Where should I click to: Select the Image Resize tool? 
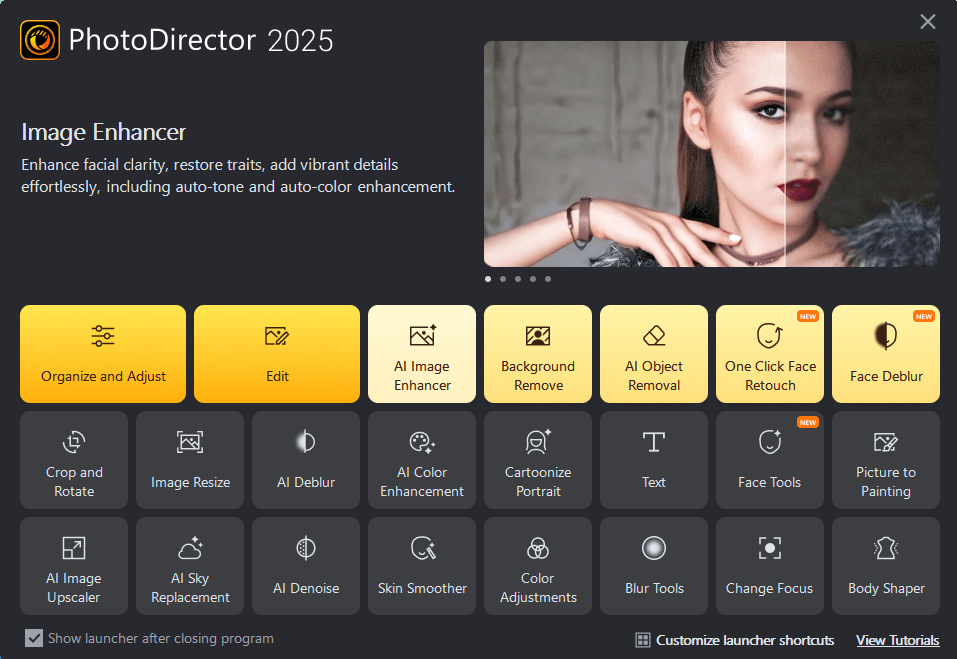[189, 460]
